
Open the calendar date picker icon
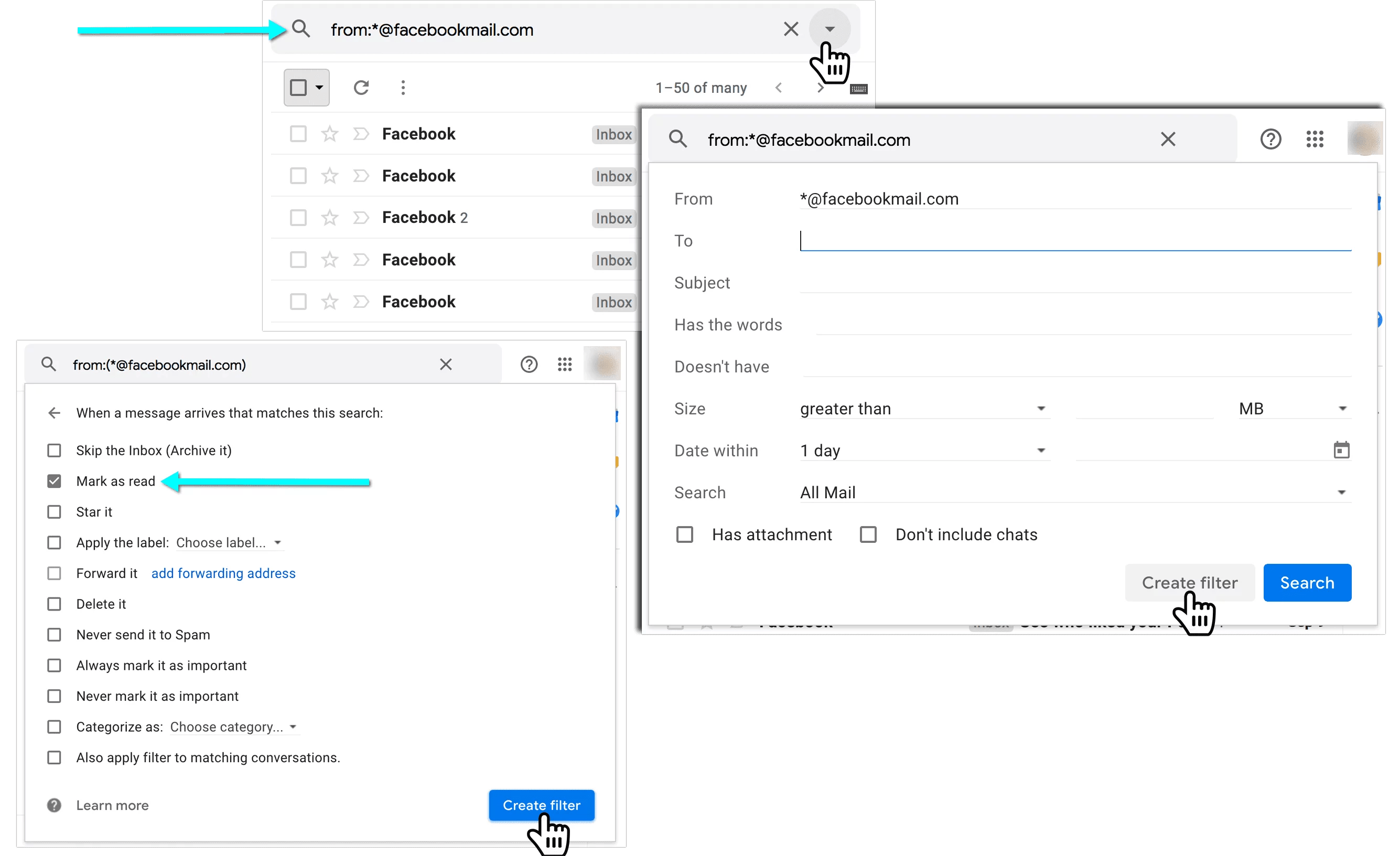[x=1341, y=450]
